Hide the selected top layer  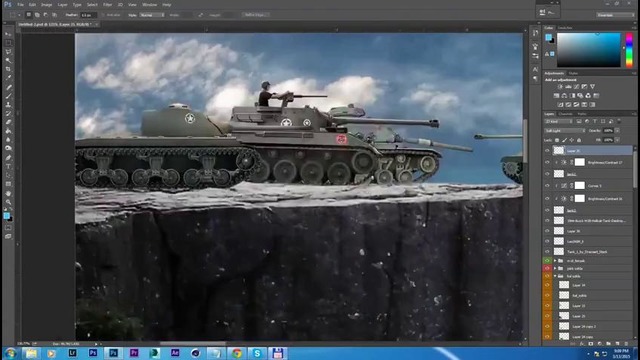(x=547, y=151)
